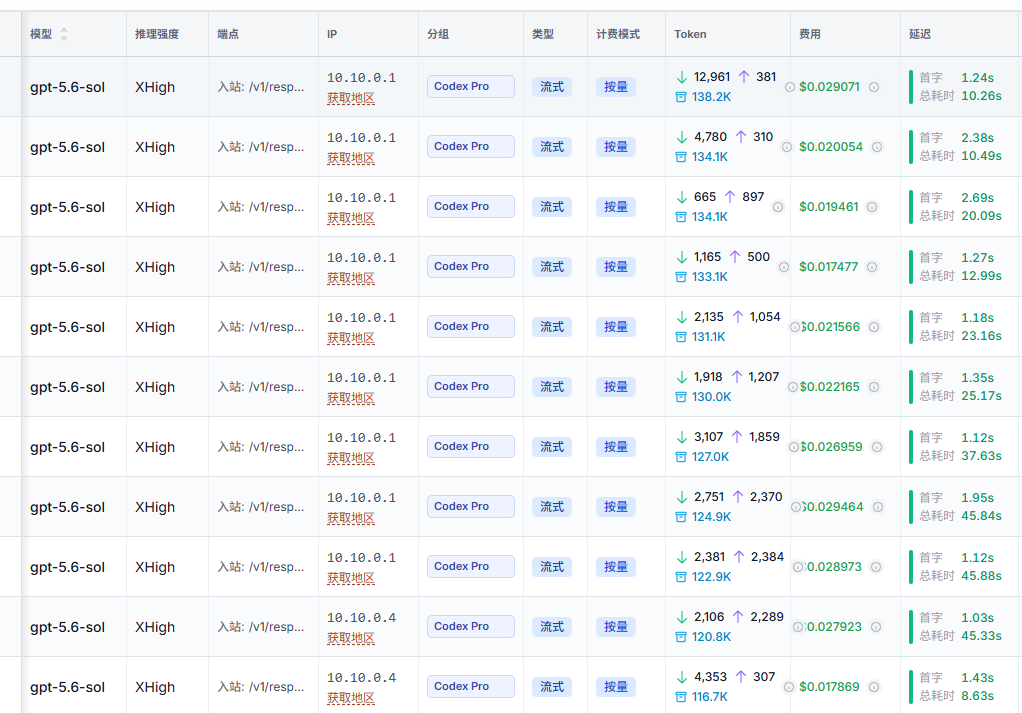Viewport: 1022px width, 713px height.
Task: Click the 流式 tag in the 45.84s row
Action: pyautogui.click(x=552, y=506)
